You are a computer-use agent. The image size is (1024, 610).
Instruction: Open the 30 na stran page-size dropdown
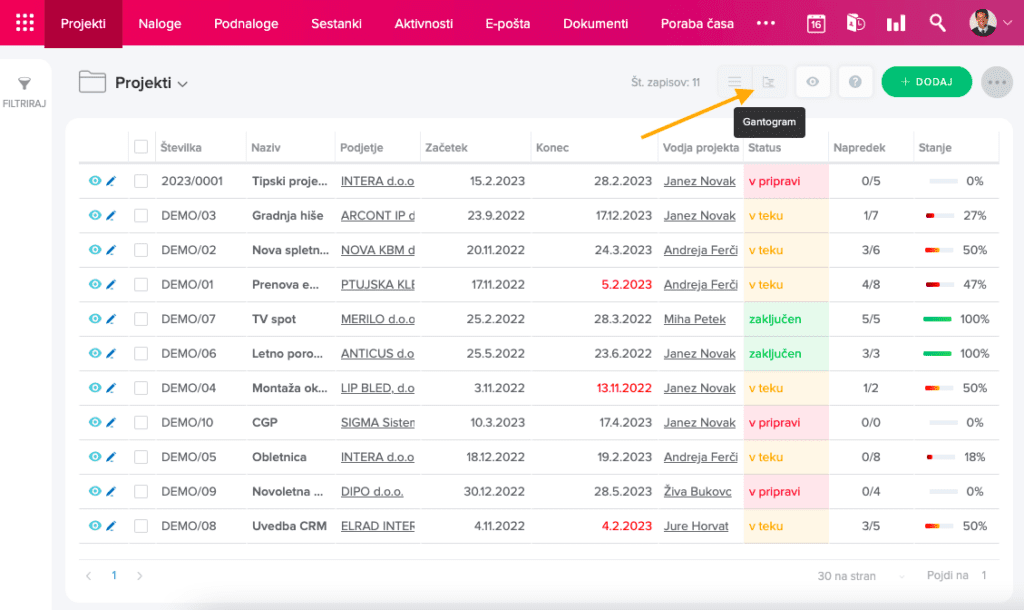tap(862, 576)
